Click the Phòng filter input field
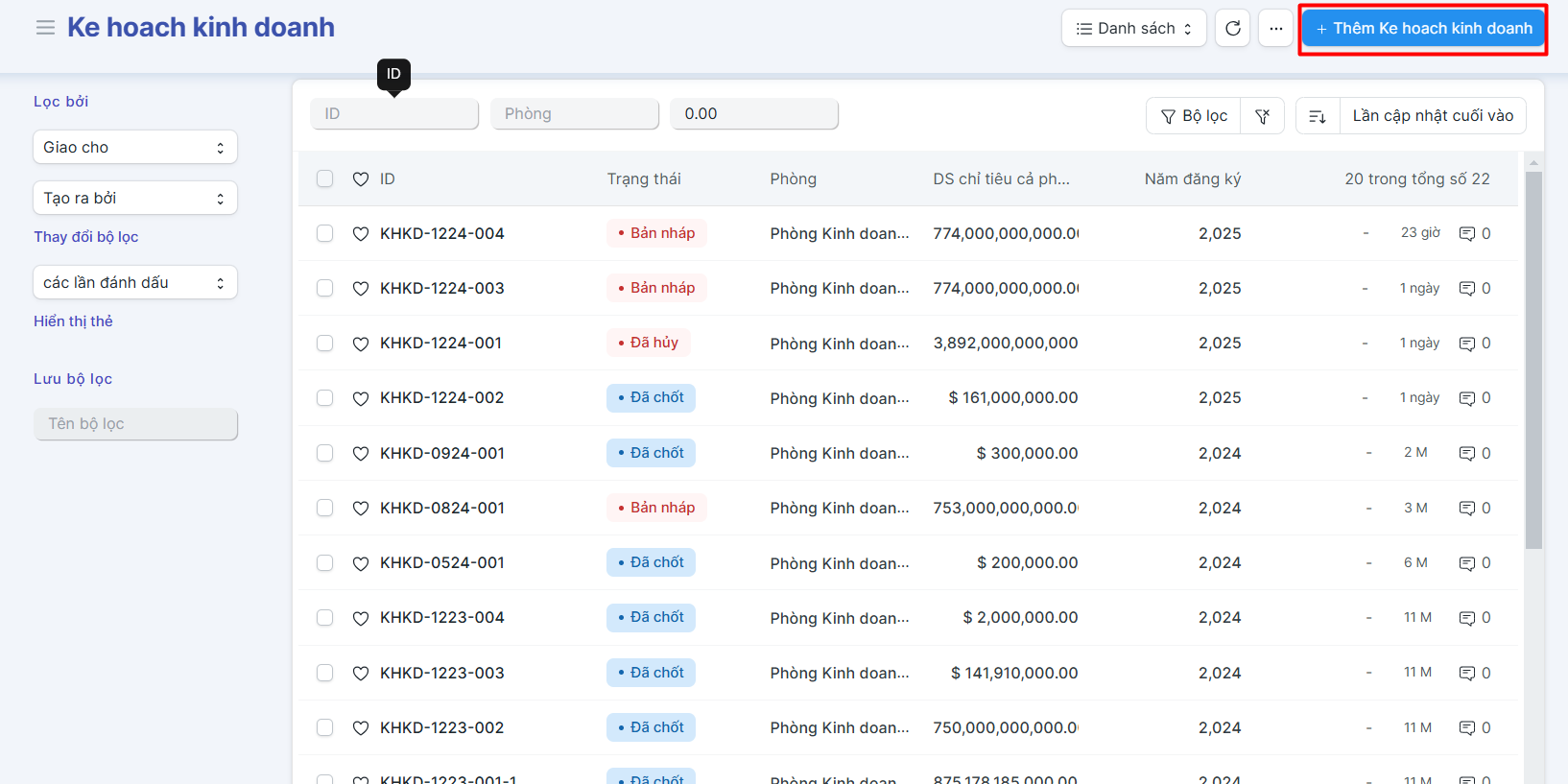 point(574,114)
